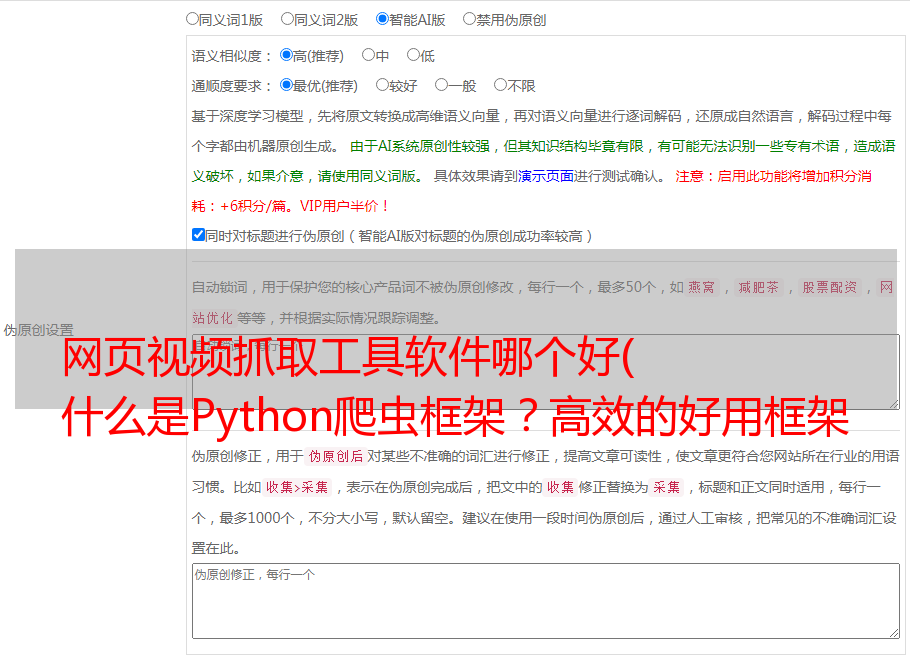The width and height of the screenshot is (911, 658).
Task: Open the 演示页面 link
Action: click(x=546, y=176)
